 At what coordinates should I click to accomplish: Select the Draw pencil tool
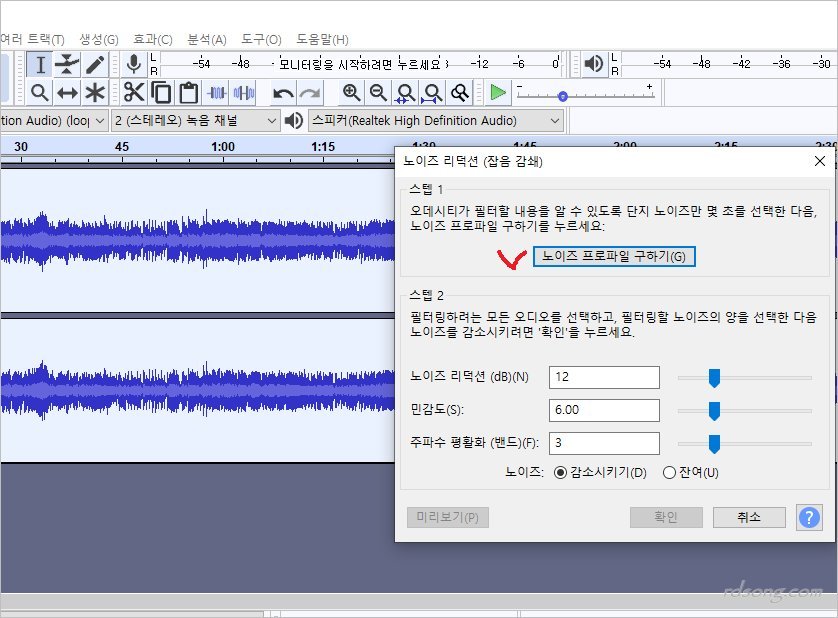pyautogui.click(x=95, y=65)
